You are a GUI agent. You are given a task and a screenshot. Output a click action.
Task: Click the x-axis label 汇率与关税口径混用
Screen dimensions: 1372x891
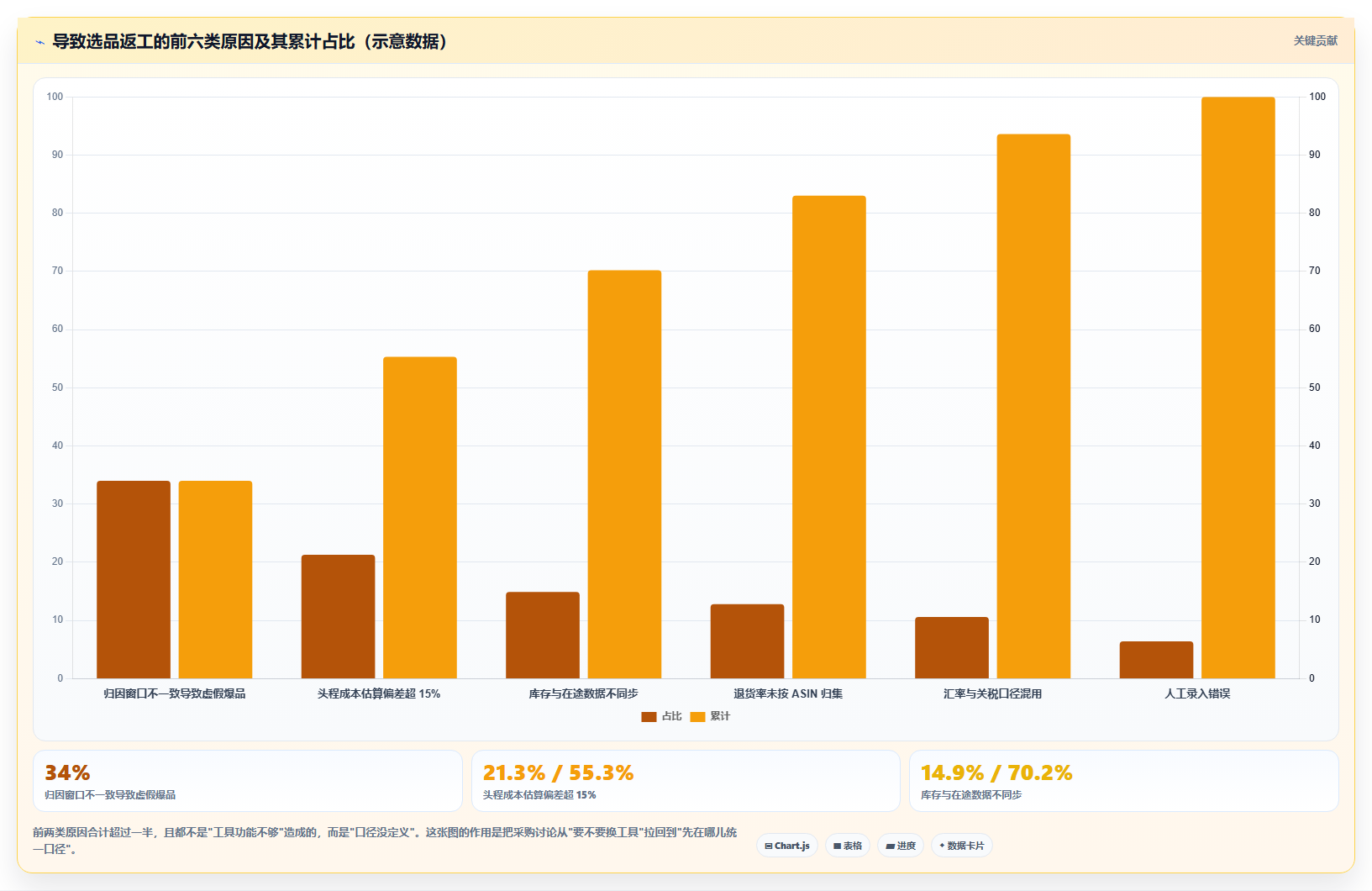(993, 693)
